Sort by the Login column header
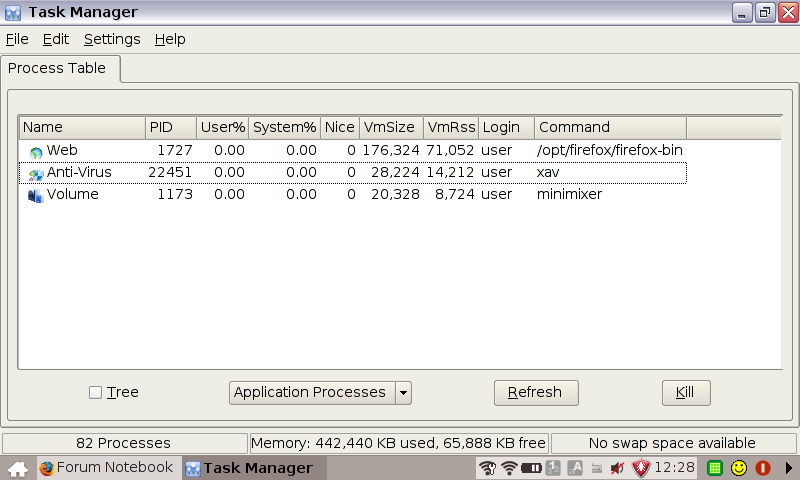800x480 pixels. click(x=507, y=128)
